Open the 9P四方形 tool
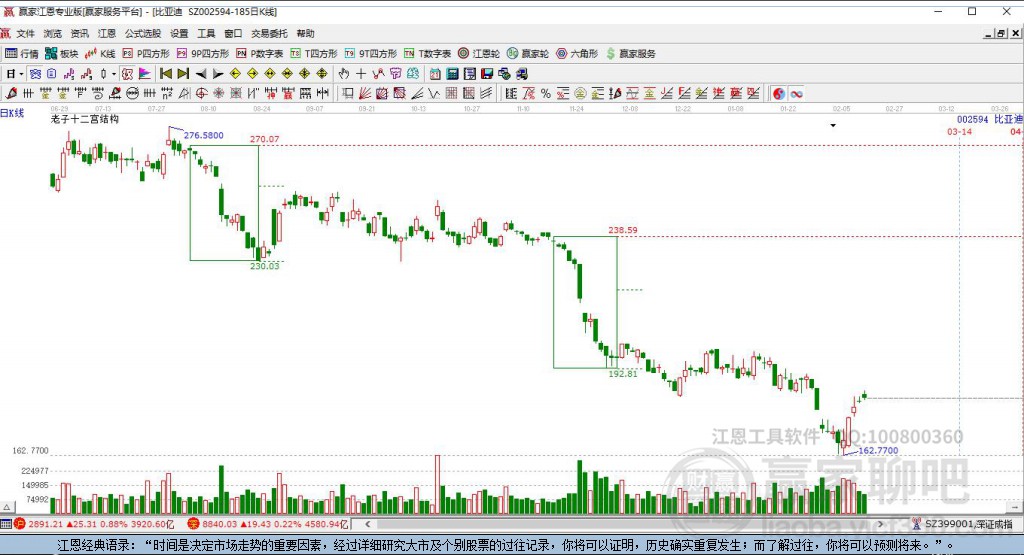 (203, 54)
